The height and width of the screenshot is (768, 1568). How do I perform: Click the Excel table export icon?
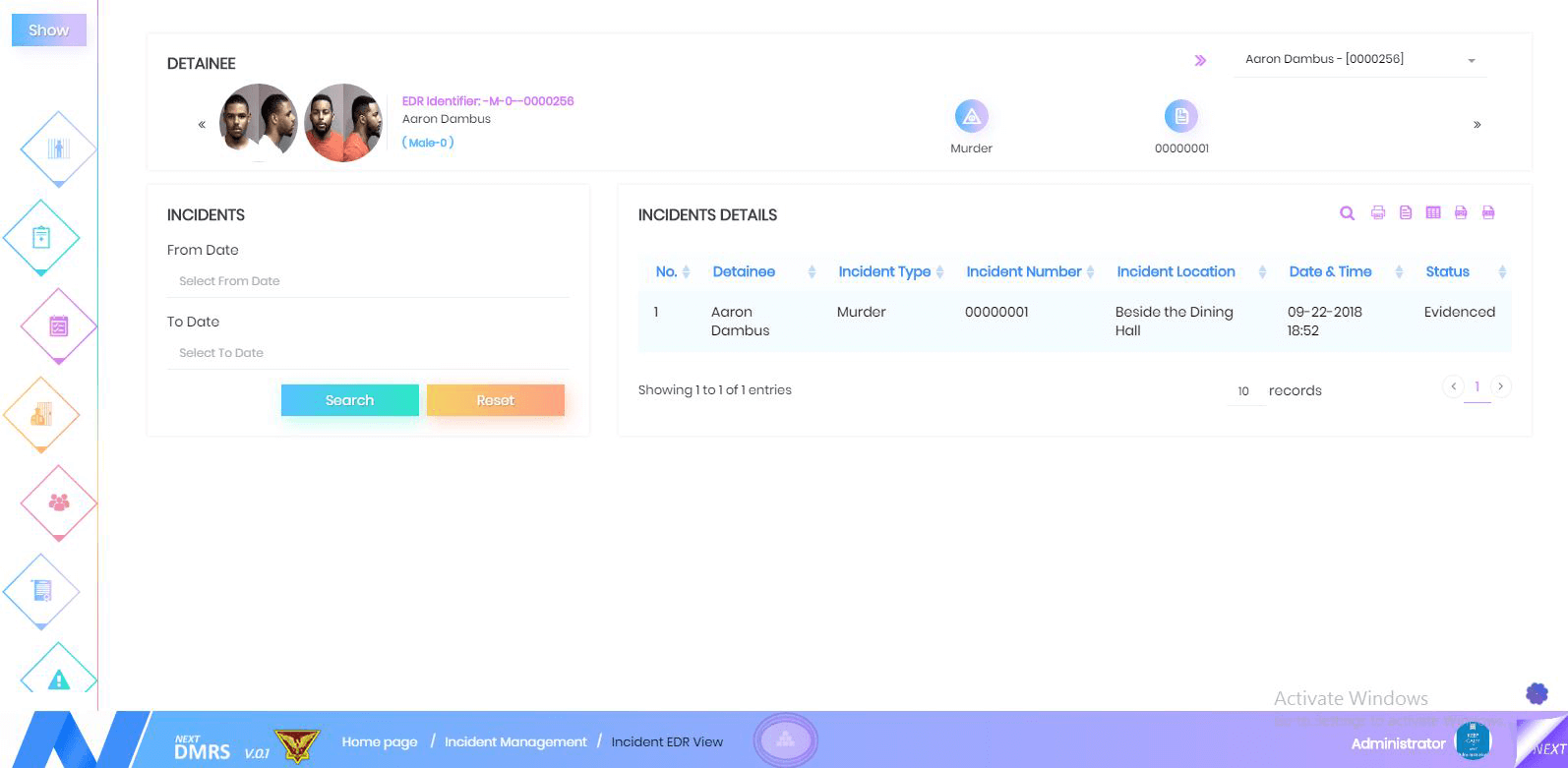click(x=1433, y=212)
